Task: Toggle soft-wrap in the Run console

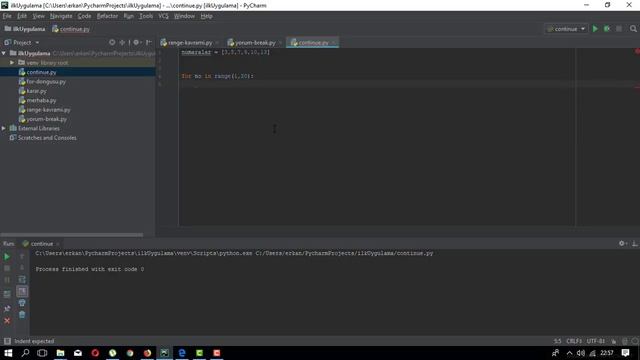Action: [22, 280]
